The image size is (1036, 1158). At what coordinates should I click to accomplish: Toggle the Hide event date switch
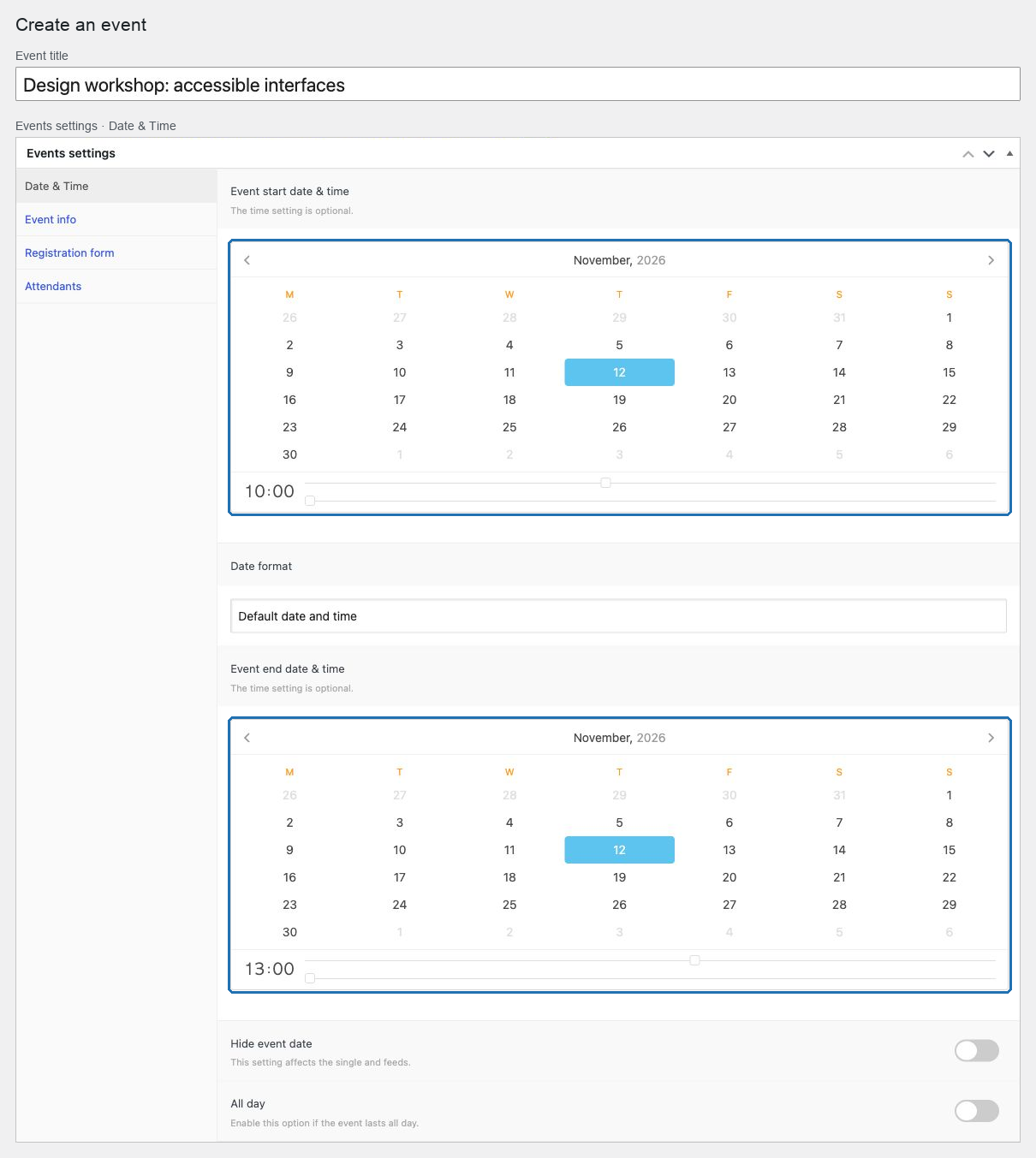pos(977,1051)
